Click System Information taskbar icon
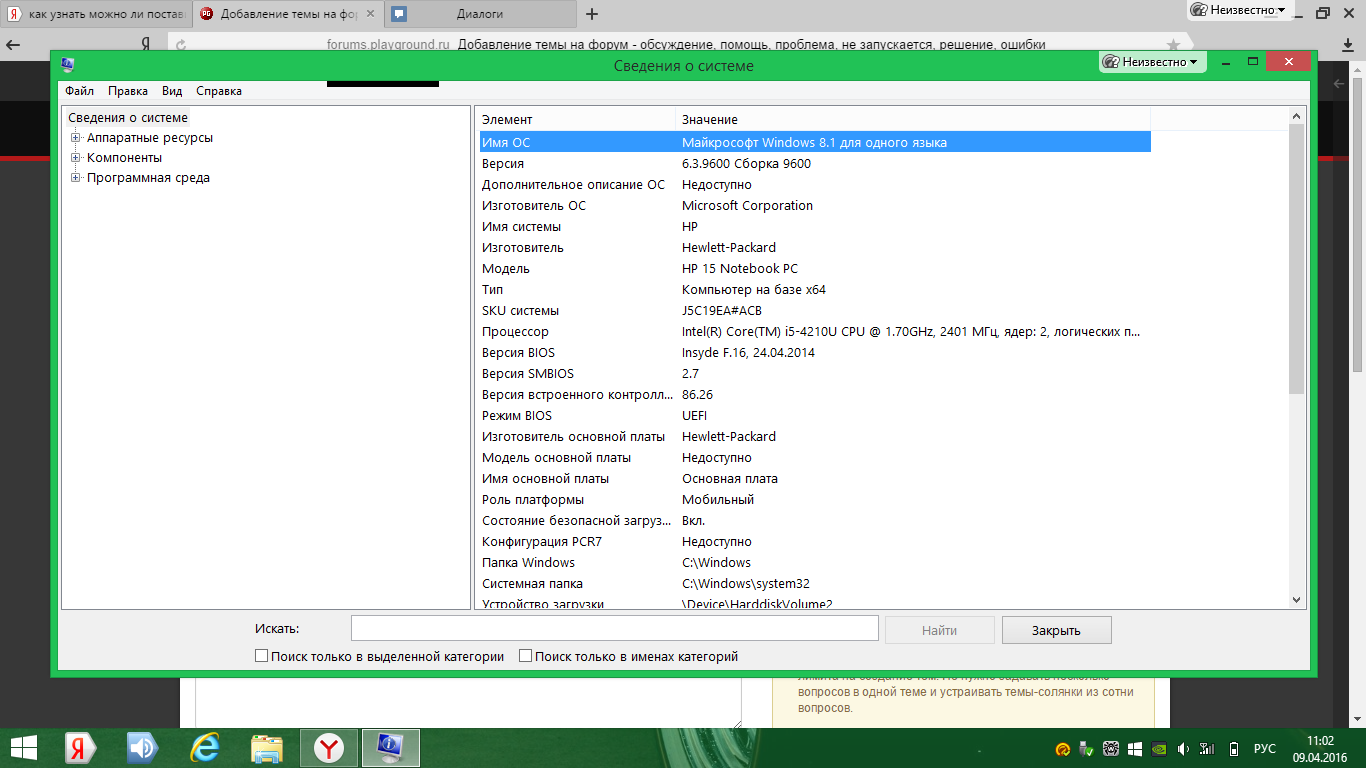 click(x=391, y=748)
